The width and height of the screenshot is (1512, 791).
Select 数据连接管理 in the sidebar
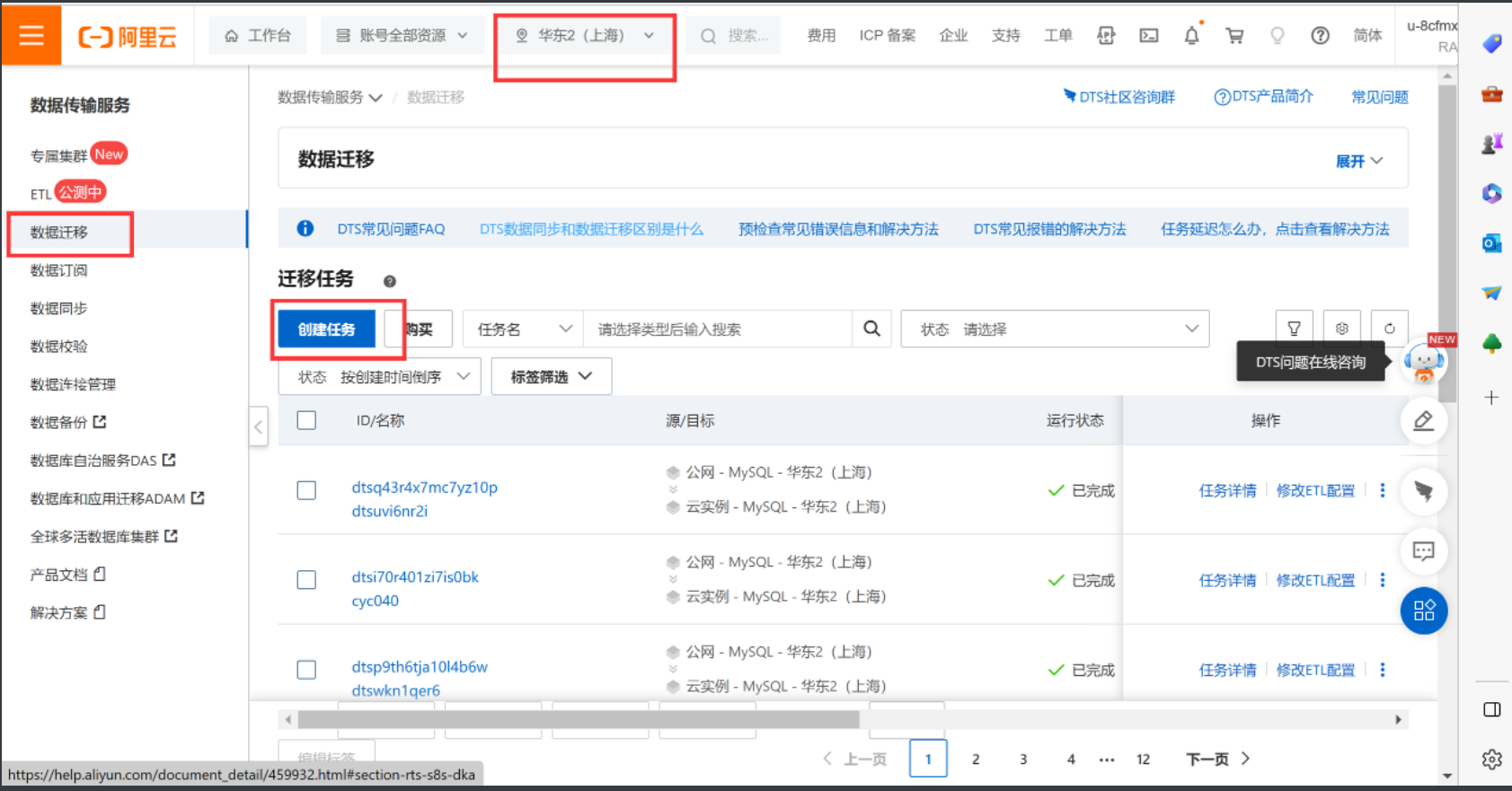(74, 384)
